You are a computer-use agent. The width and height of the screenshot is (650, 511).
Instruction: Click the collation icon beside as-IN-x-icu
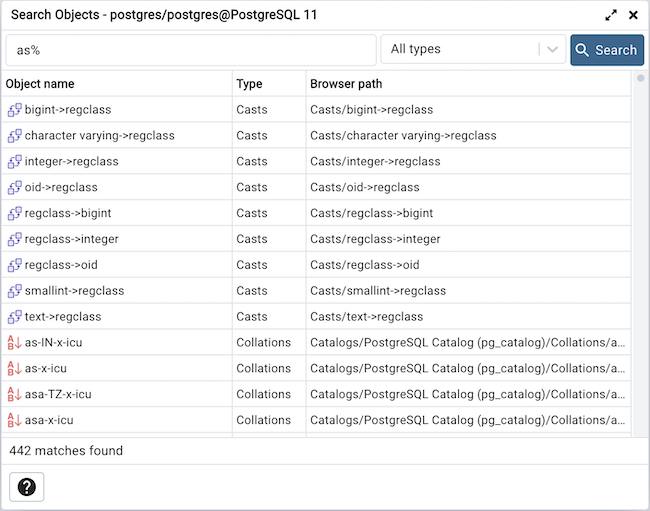14,343
